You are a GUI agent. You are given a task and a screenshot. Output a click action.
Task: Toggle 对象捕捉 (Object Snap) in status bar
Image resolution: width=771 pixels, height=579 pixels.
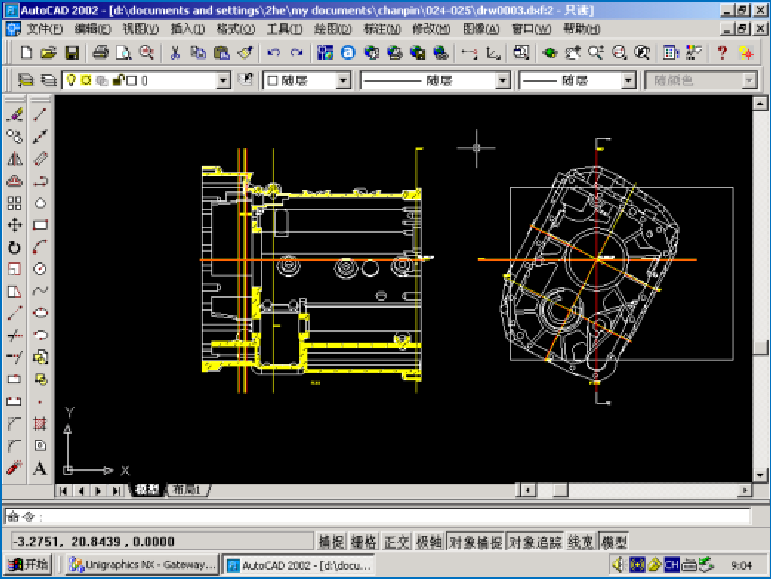475,542
